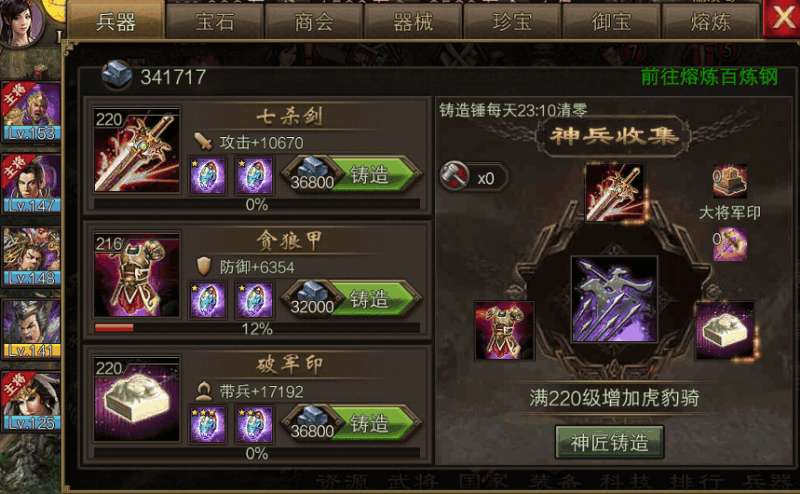Select the white seal icon in collection ring

point(725,330)
